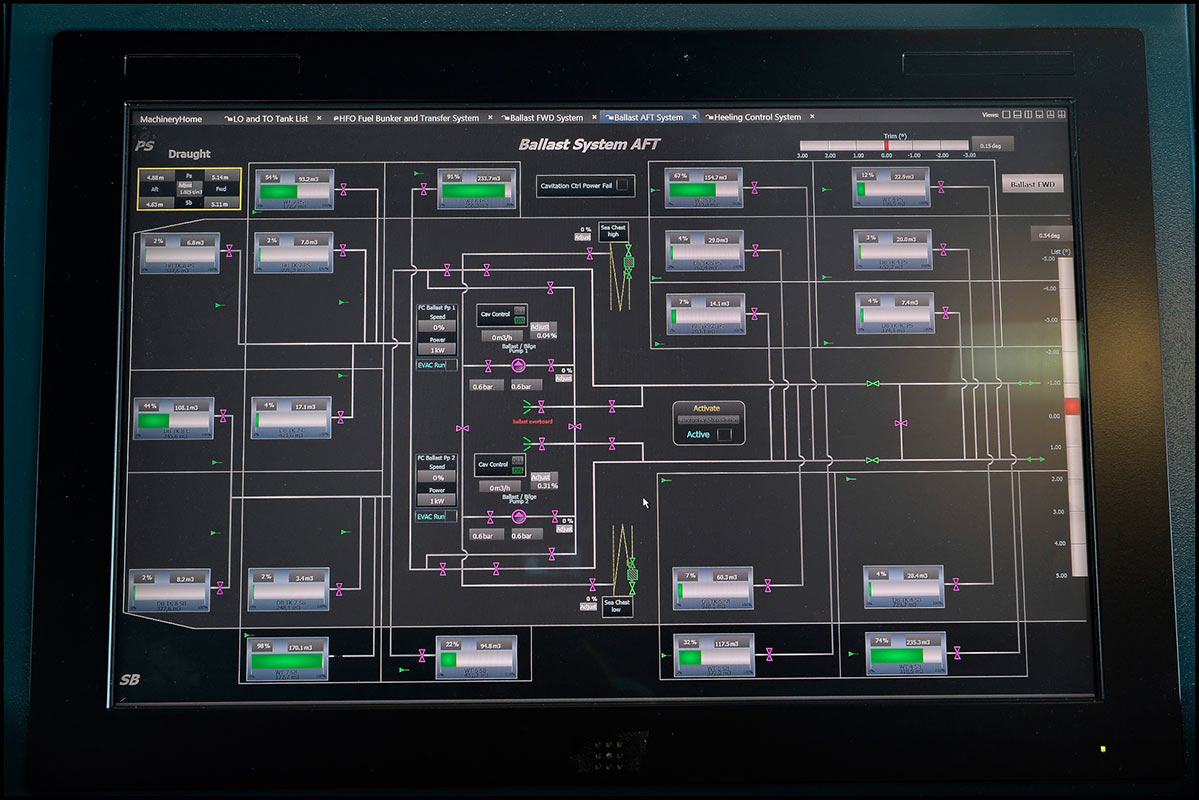1199x800 pixels.
Task: Click Adjust beside pump 1 0.04 % value
Action: point(540,327)
